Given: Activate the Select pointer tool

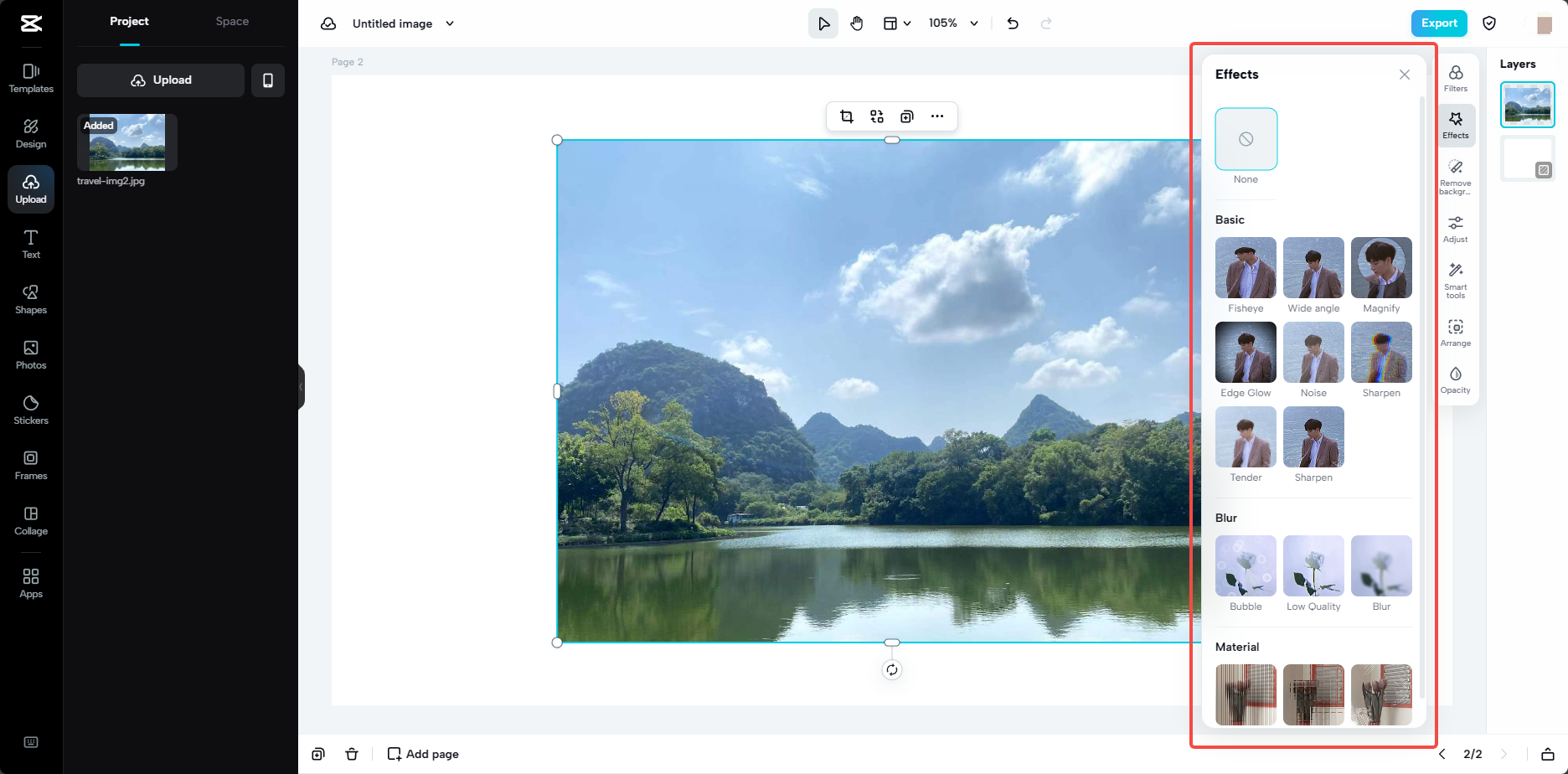Looking at the screenshot, I should [823, 23].
